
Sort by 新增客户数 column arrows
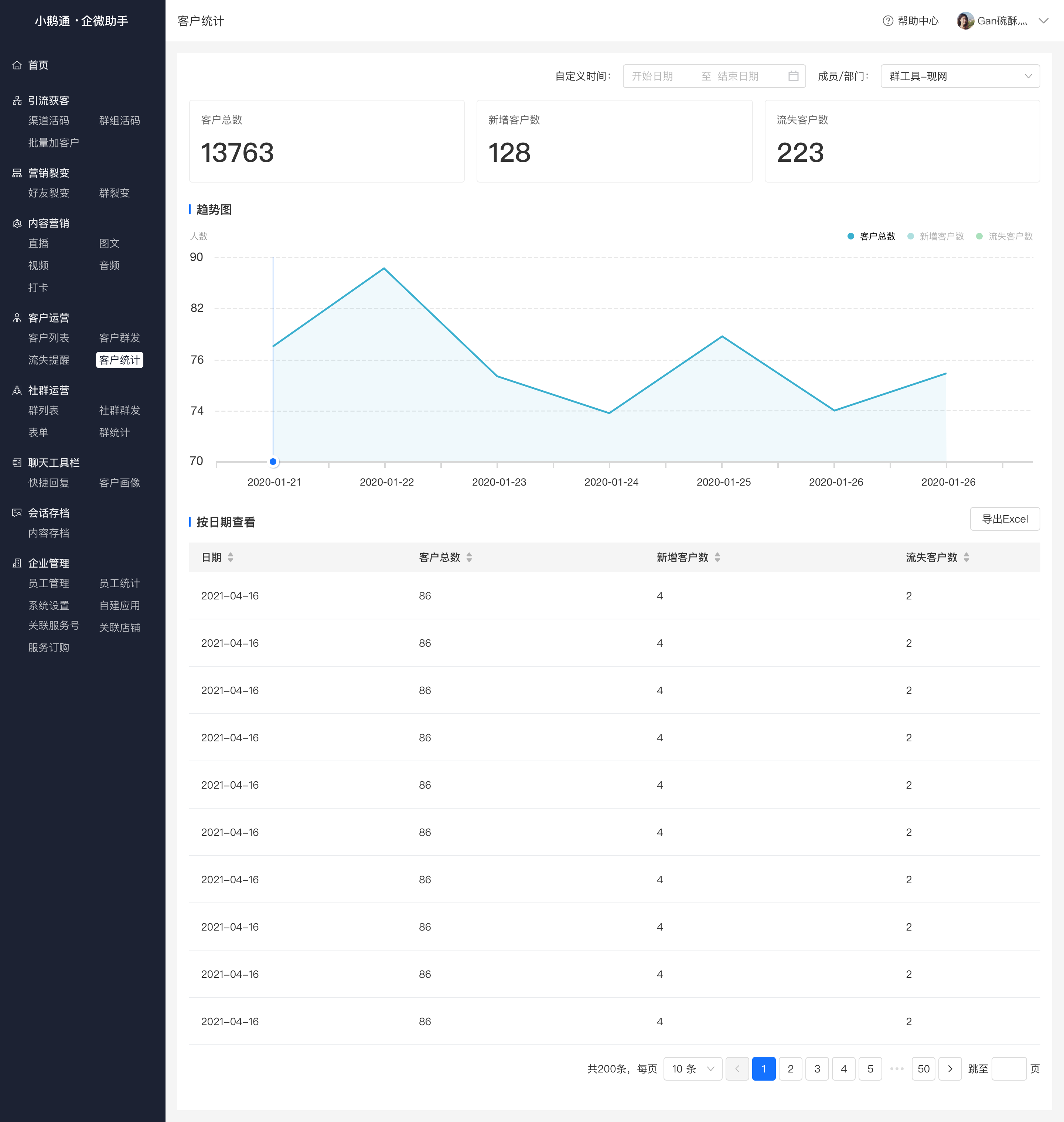point(717,558)
